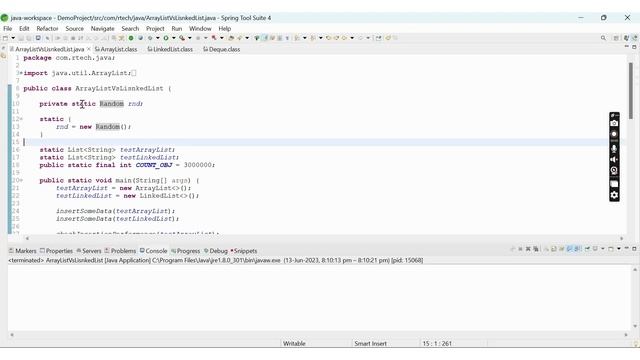Click the recorder speaker volume icon
The height and width of the screenshot is (360, 640).
tap(614, 160)
